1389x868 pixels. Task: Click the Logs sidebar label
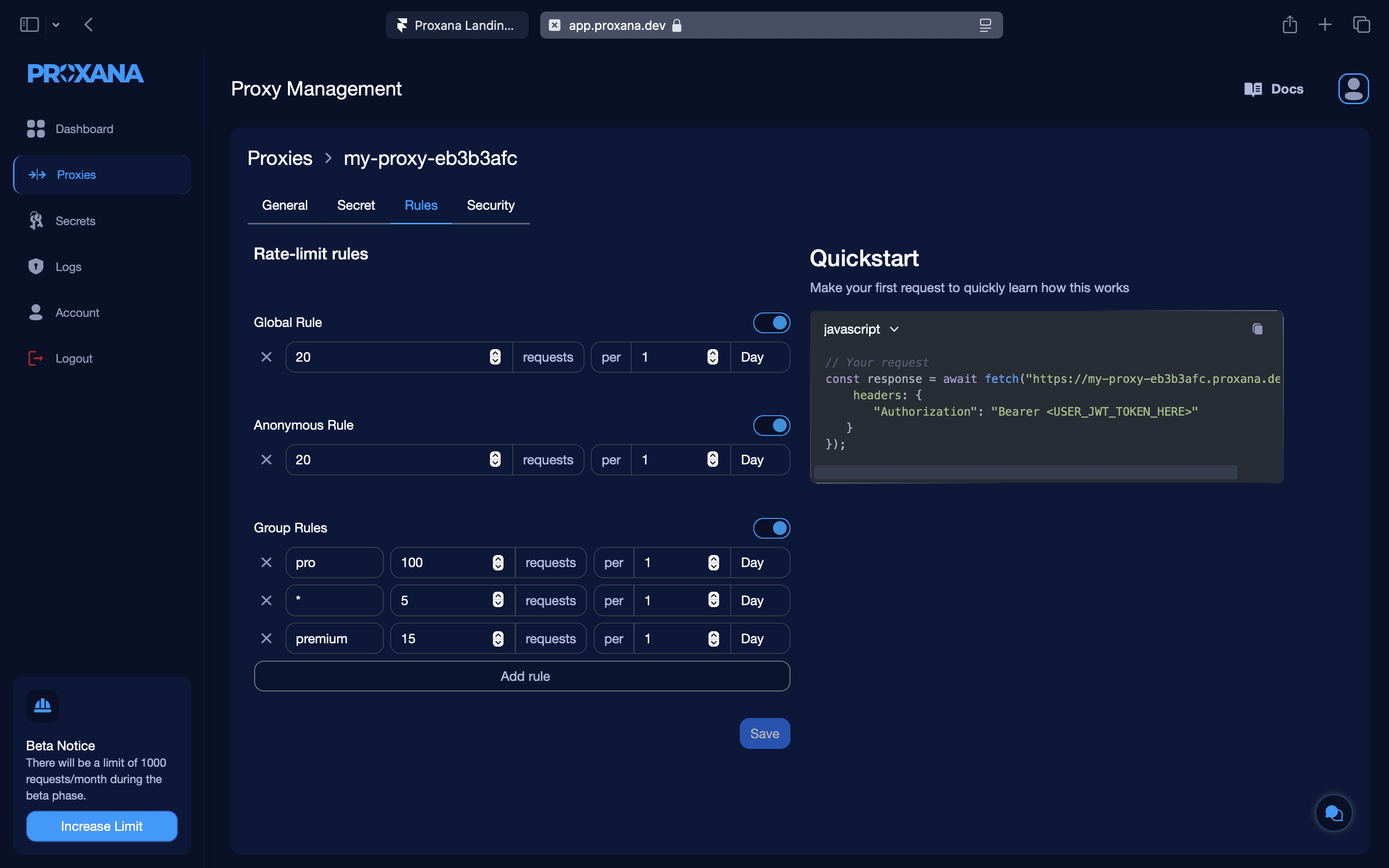(68, 267)
